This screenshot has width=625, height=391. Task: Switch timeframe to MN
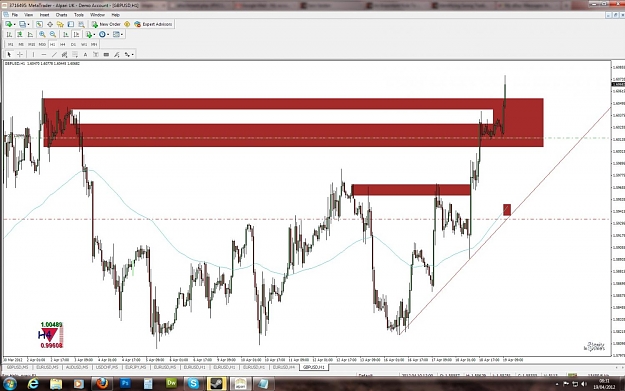coord(94,44)
